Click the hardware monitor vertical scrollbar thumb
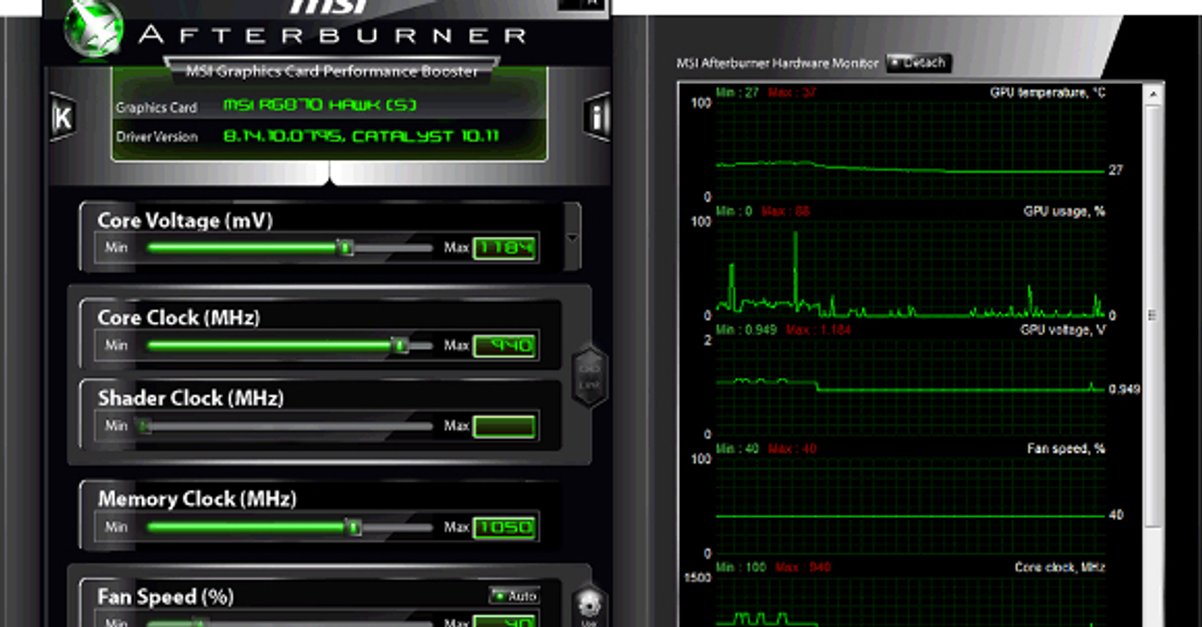 point(1153,314)
